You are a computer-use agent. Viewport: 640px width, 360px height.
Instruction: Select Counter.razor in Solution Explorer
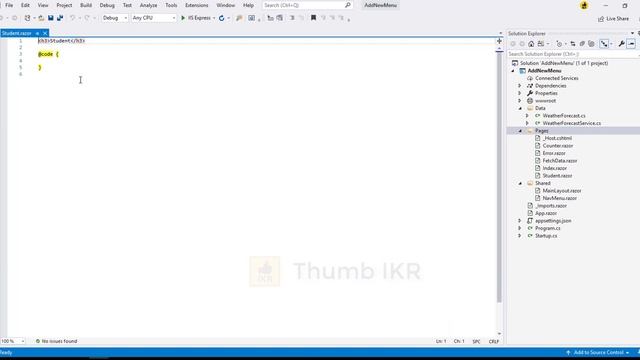coord(558,146)
